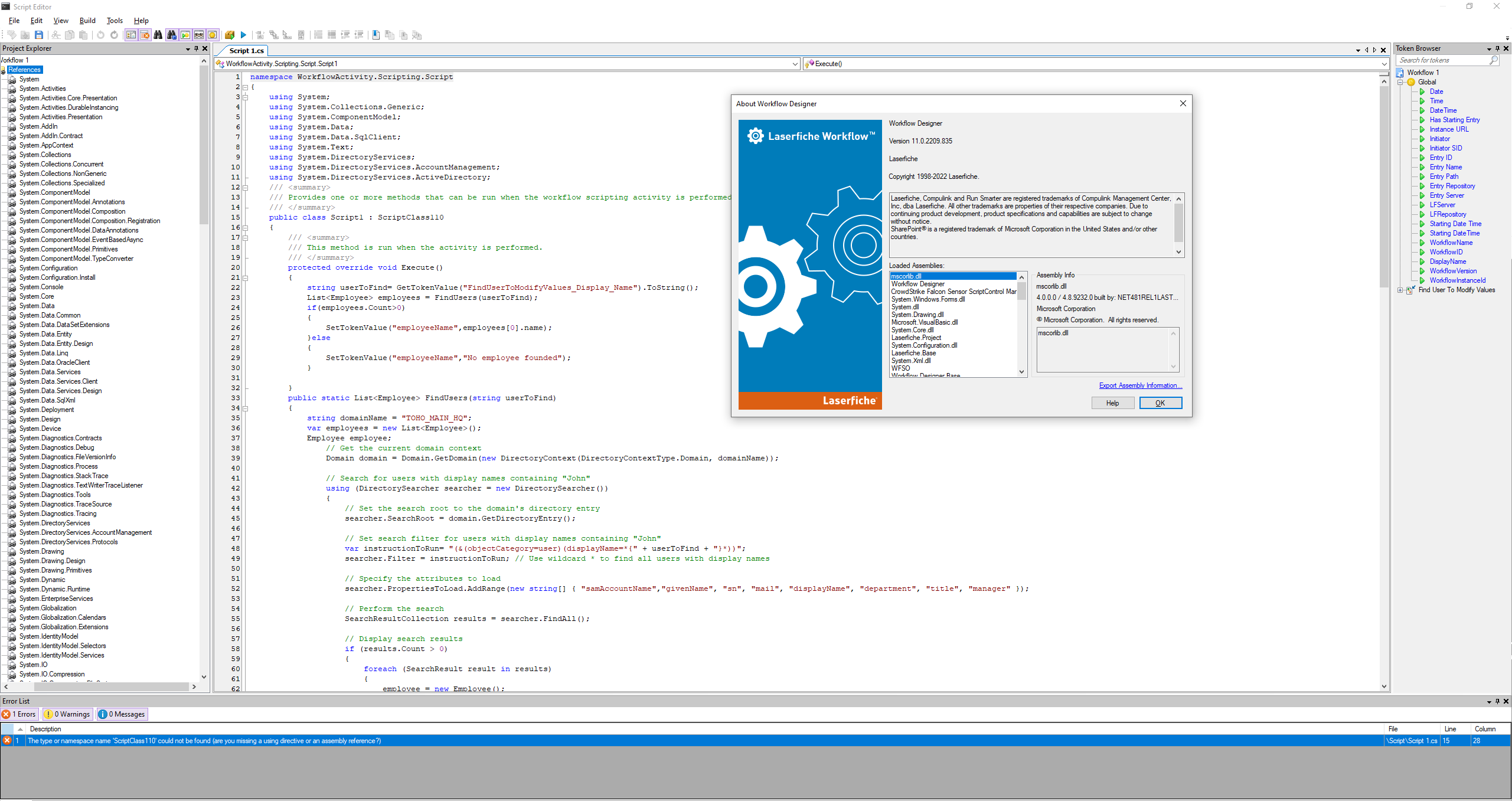Toggle the yellow-circle window view button
Viewport: 1512px width, 801px height.
213,35
